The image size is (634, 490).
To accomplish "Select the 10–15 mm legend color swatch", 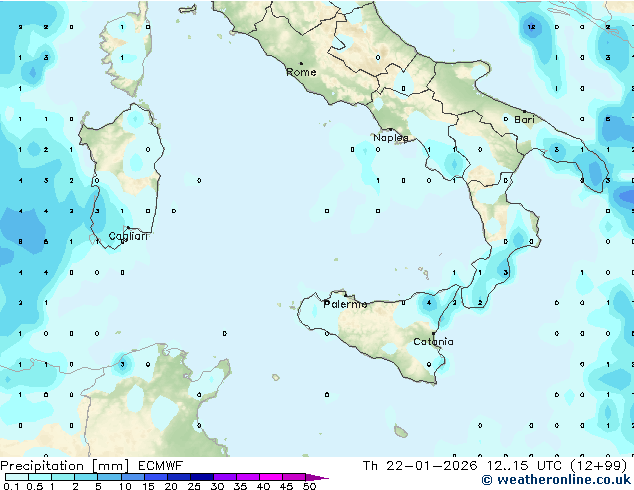I will pos(132,477).
